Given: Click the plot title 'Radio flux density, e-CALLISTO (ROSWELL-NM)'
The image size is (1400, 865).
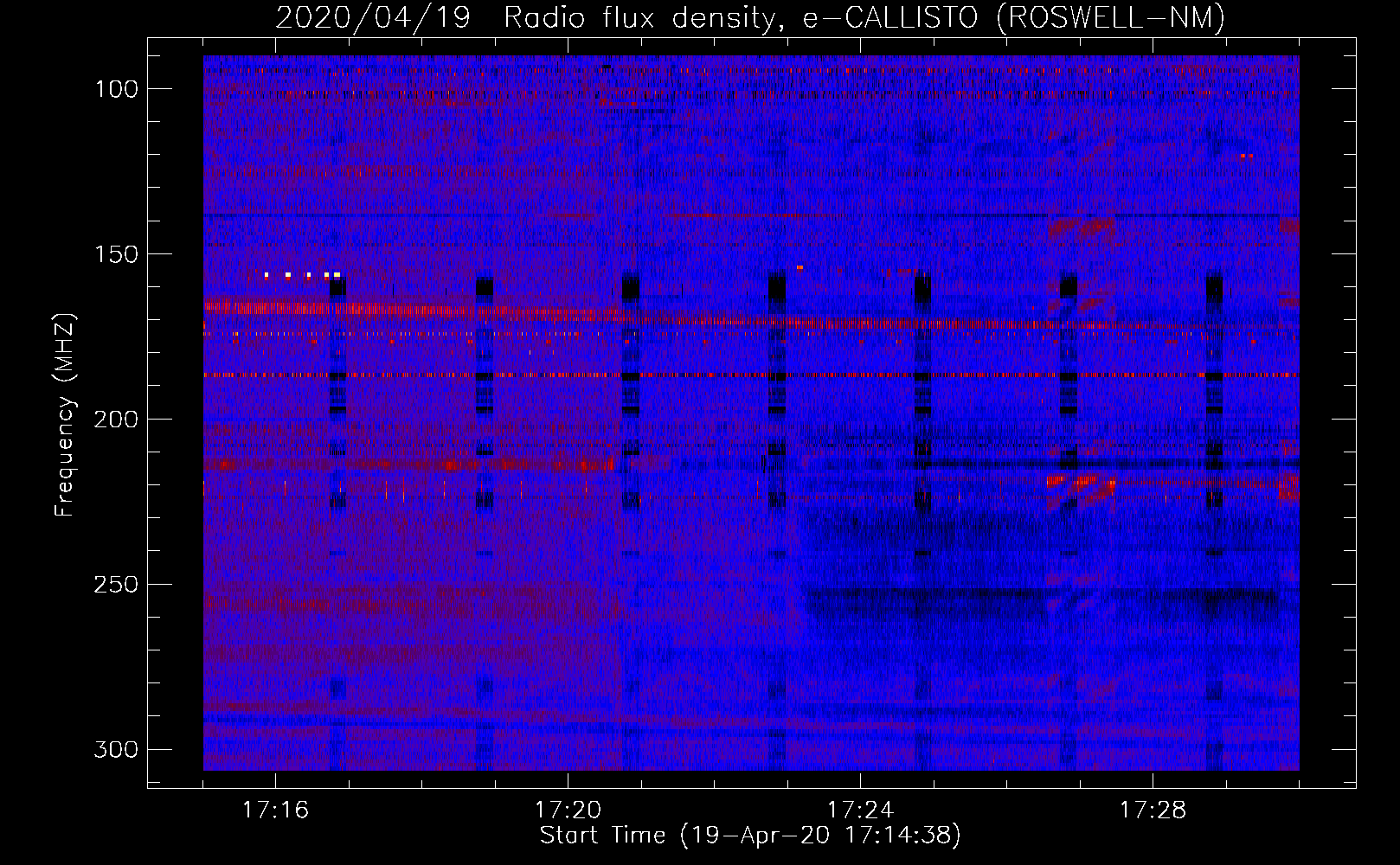Looking at the screenshot, I should (x=864, y=16).
